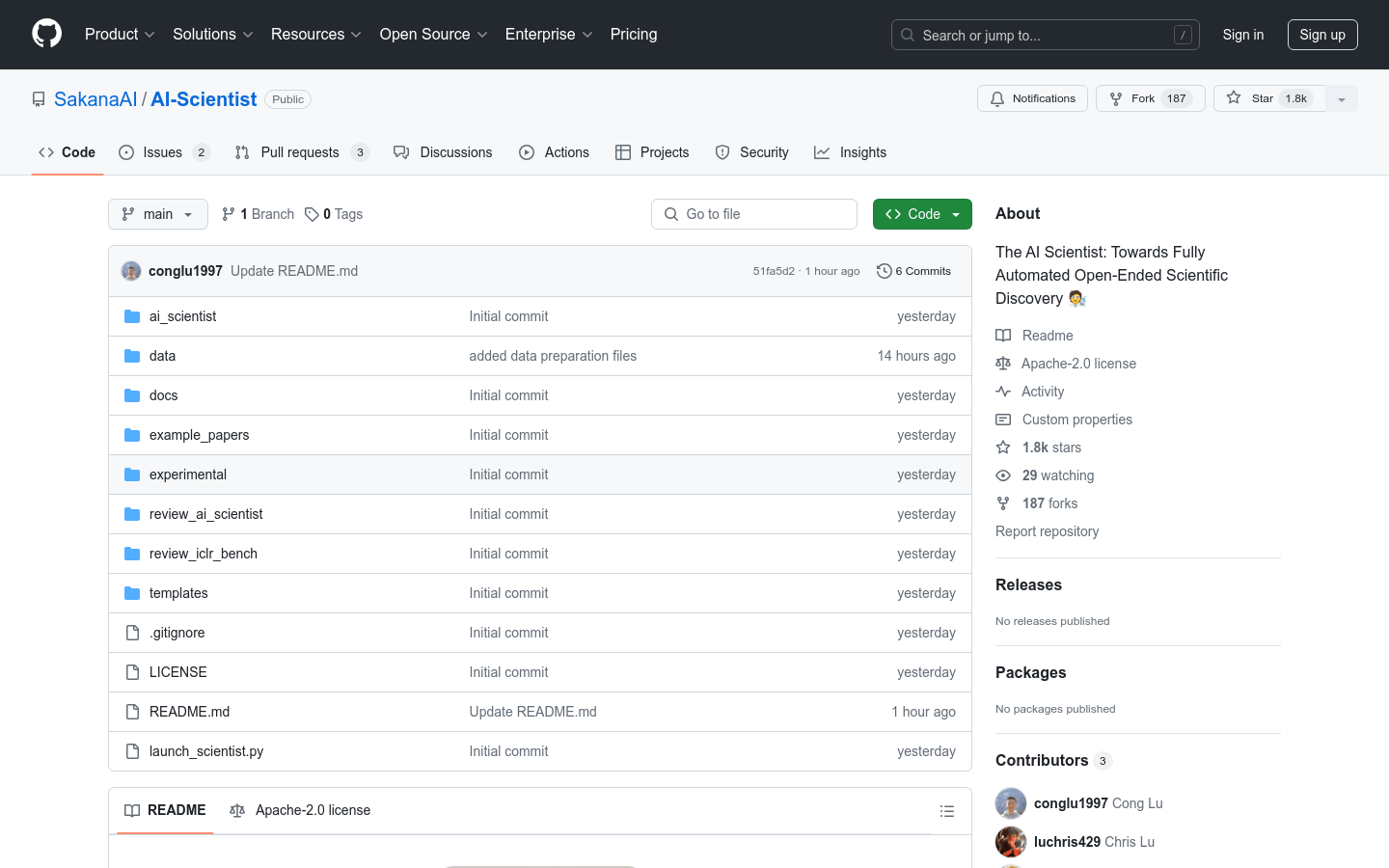Screen dimensions: 1389x868
Task: Click the Sign in link
Action: (x=1242, y=35)
